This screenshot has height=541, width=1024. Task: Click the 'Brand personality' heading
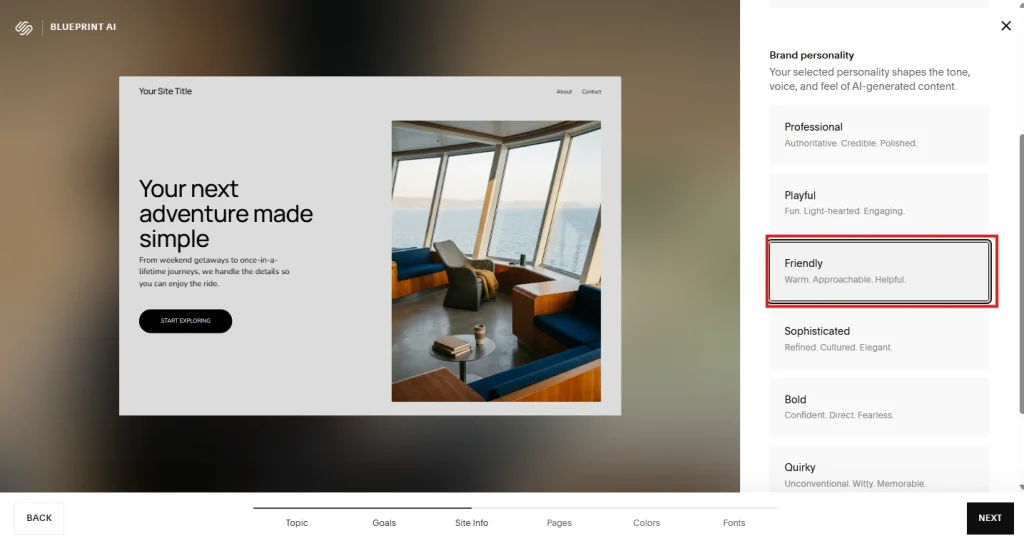coord(812,56)
